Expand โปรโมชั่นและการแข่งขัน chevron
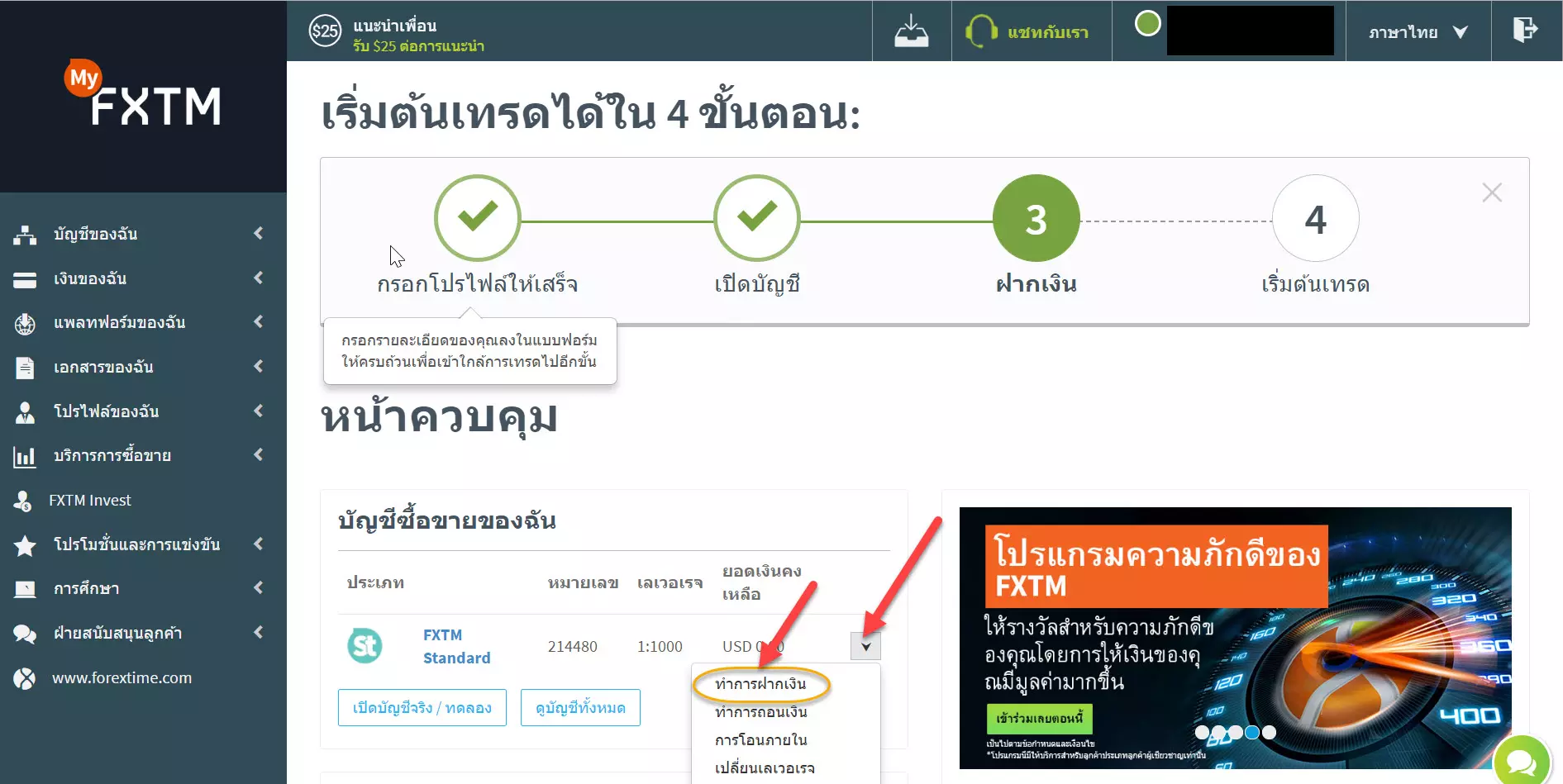This screenshot has height=784, width=1563. coord(259,544)
